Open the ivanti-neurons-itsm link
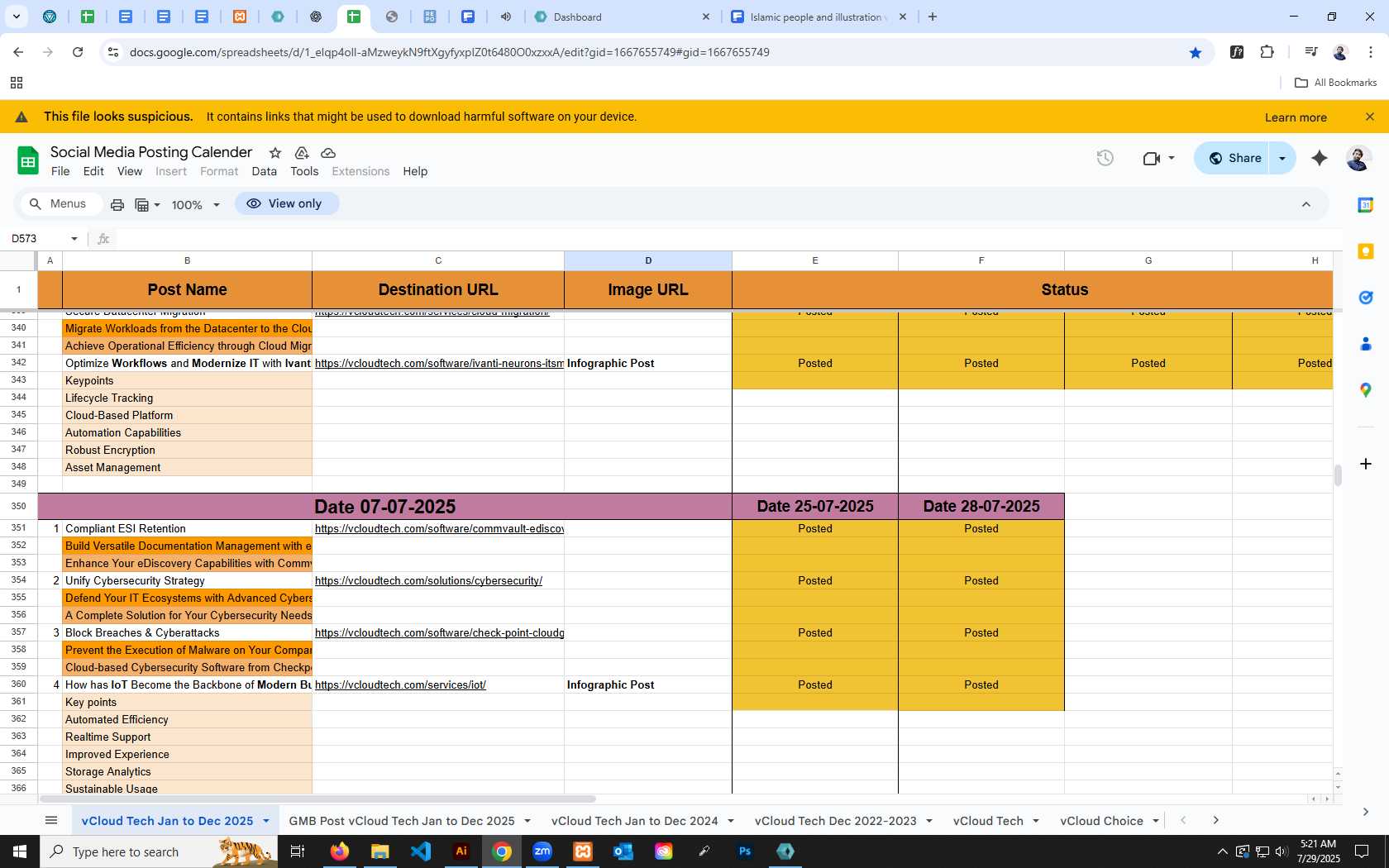The image size is (1389, 868). point(439,364)
